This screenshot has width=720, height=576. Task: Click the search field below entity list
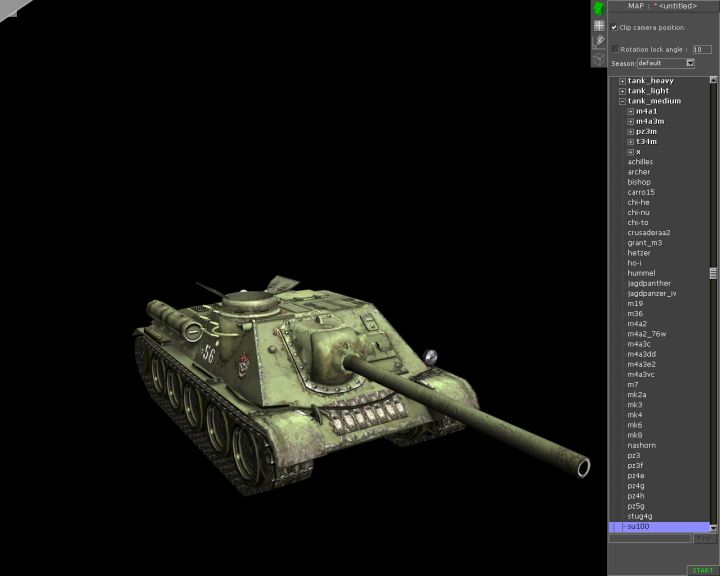(650, 538)
